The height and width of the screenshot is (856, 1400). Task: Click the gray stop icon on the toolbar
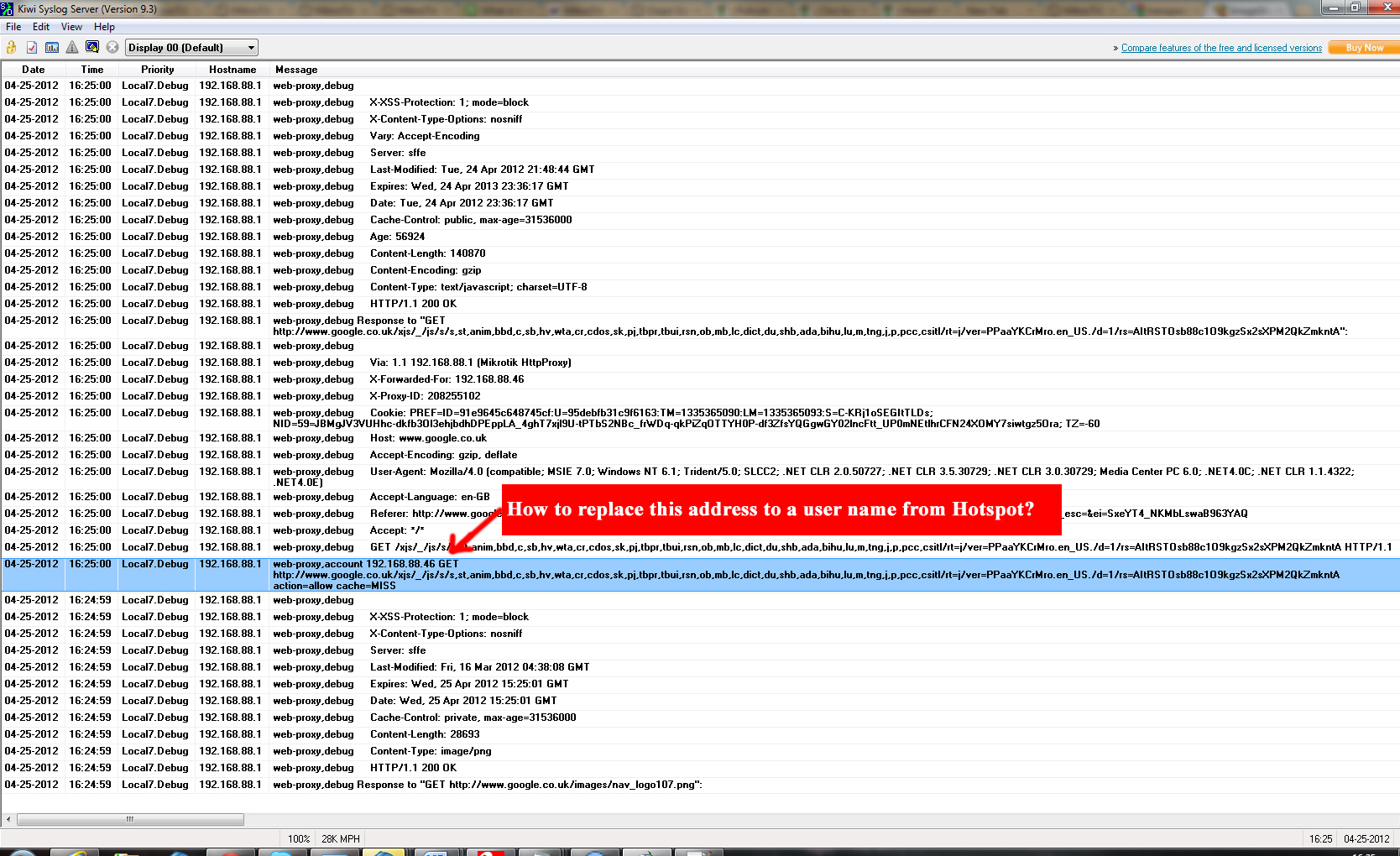tap(112, 47)
